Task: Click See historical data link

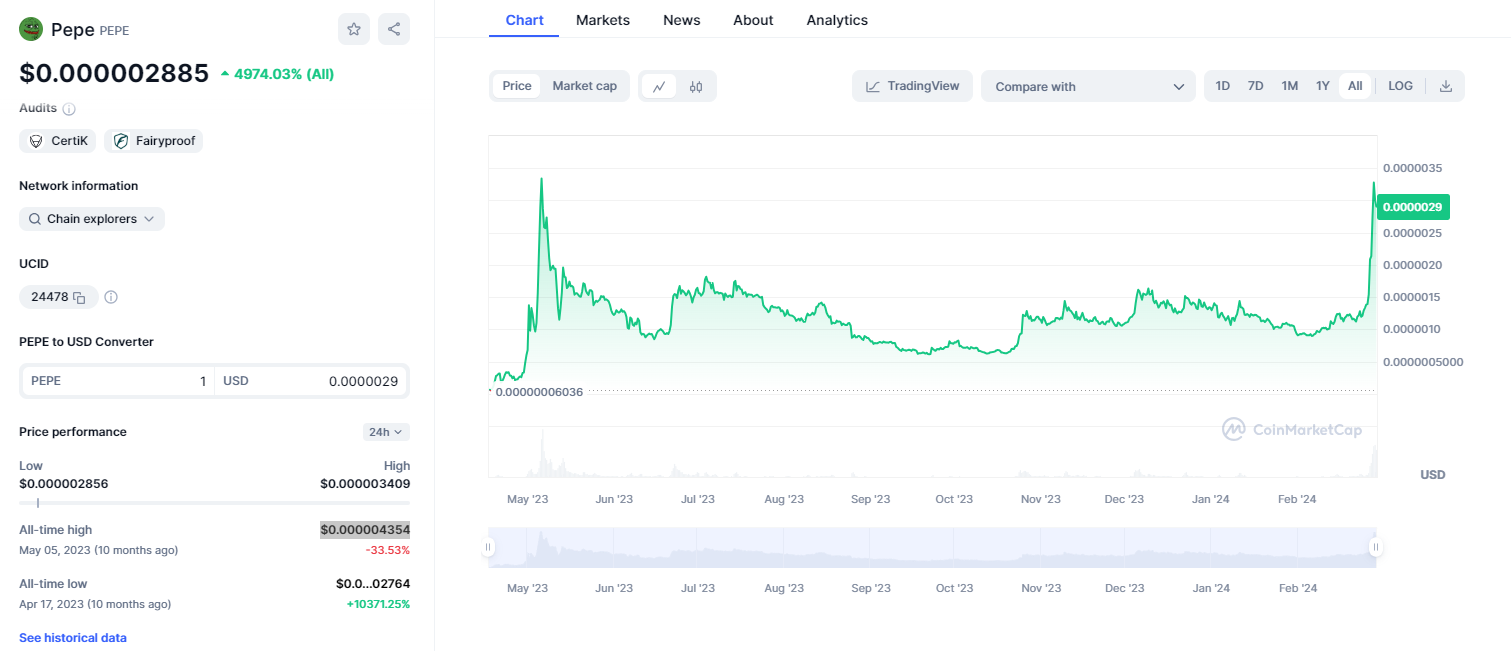Action: pos(73,637)
